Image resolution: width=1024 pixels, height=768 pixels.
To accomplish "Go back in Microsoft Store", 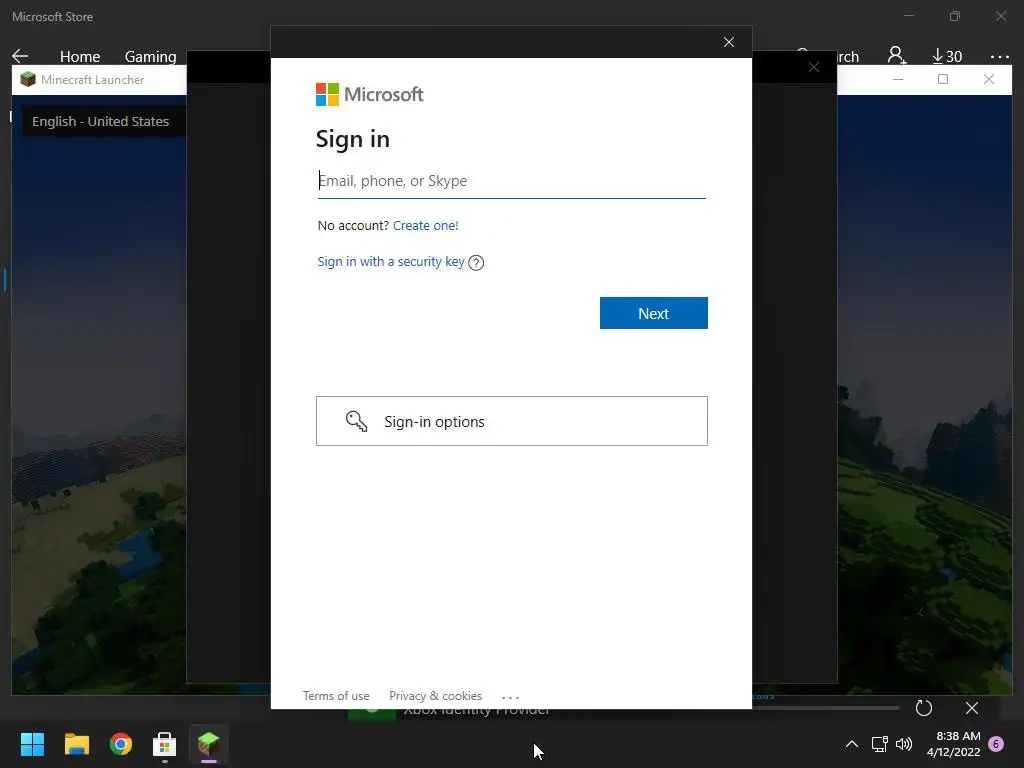I will pyautogui.click(x=20, y=56).
